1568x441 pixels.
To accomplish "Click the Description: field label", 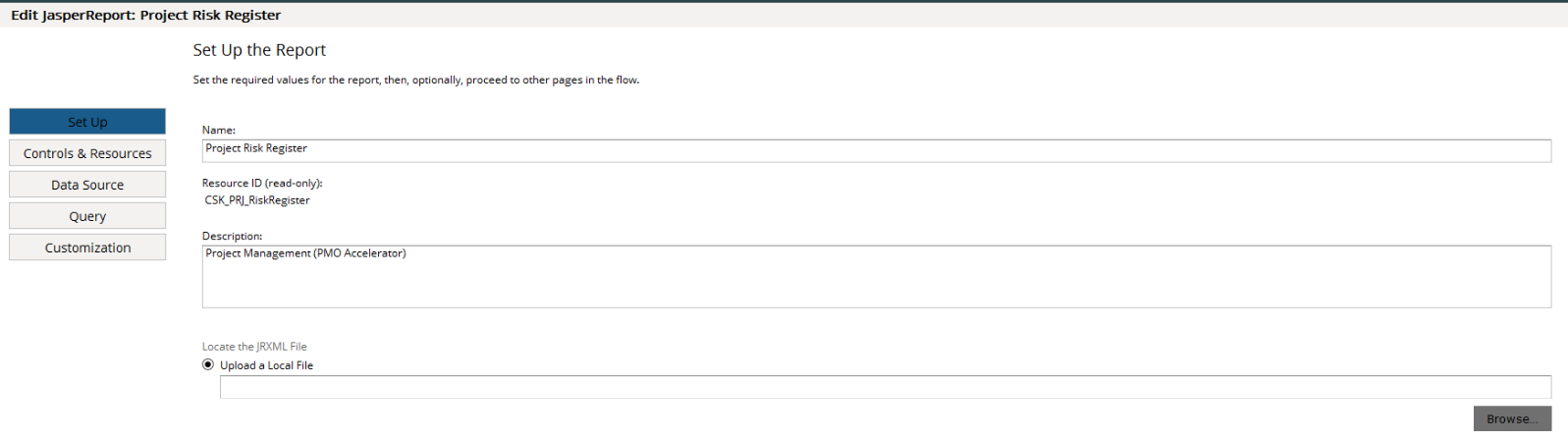I will coord(233,236).
